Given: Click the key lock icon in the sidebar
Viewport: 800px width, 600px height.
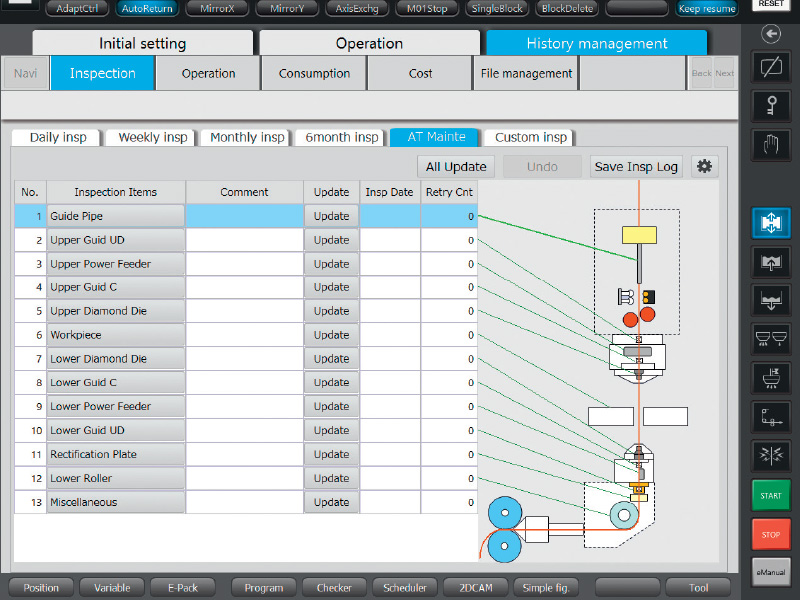Looking at the screenshot, I should pos(770,105).
